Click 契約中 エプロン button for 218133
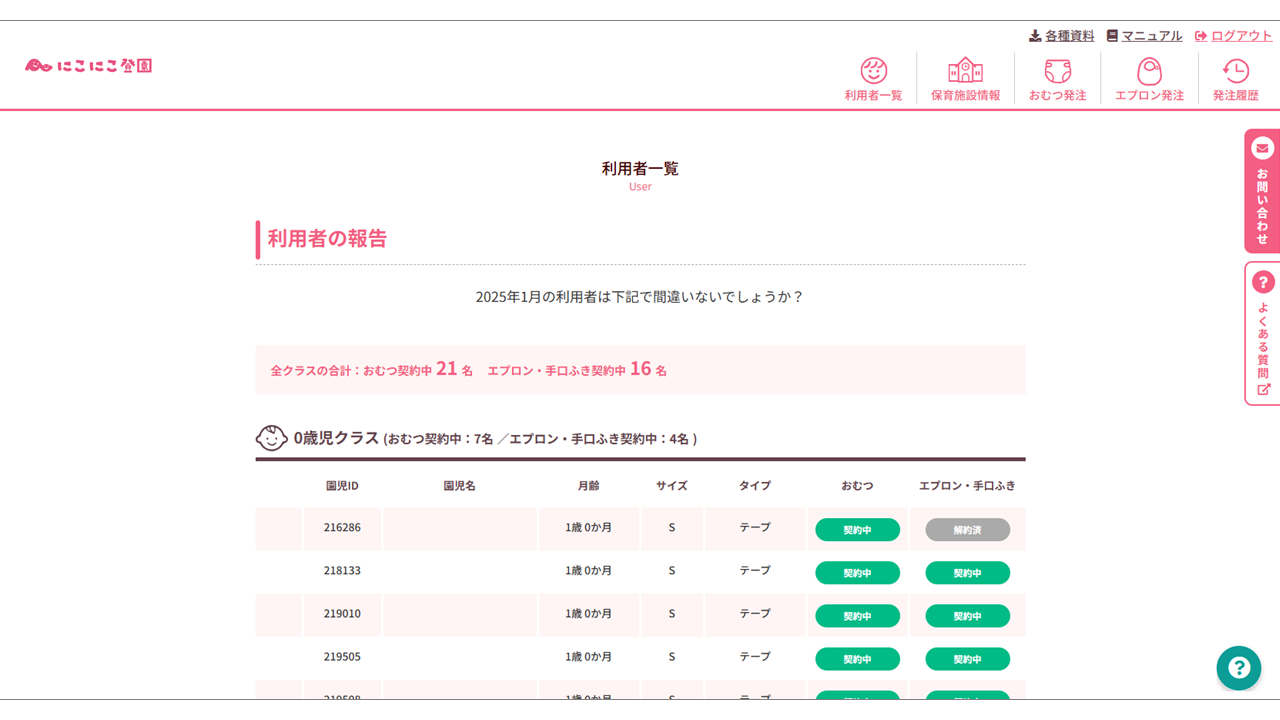Image resolution: width=1280 pixels, height=720 pixels. [966, 572]
